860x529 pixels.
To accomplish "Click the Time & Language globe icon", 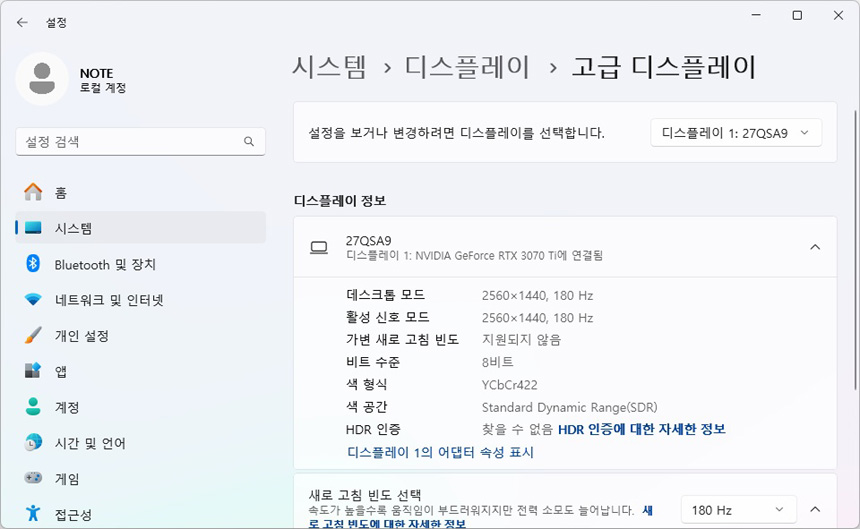I will [33, 443].
